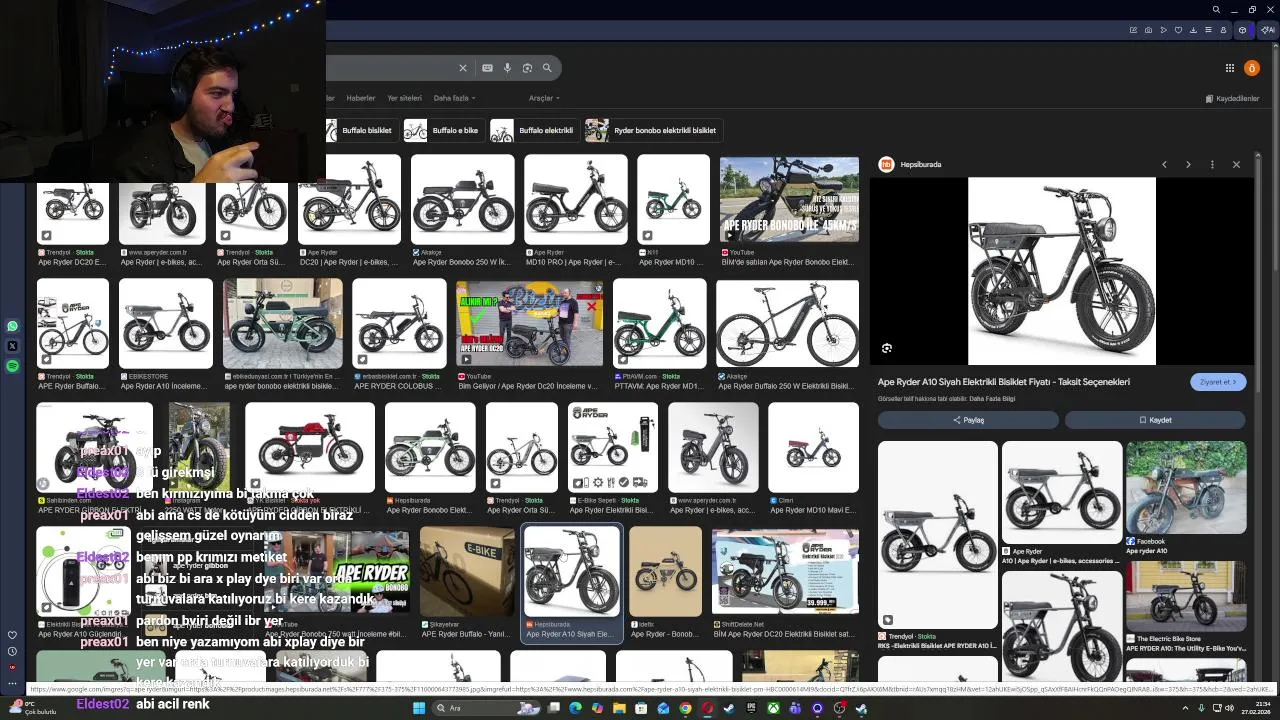Viewport: 1280px width, 720px height.
Task: Open the browser downloads icon
Action: tap(1193, 30)
